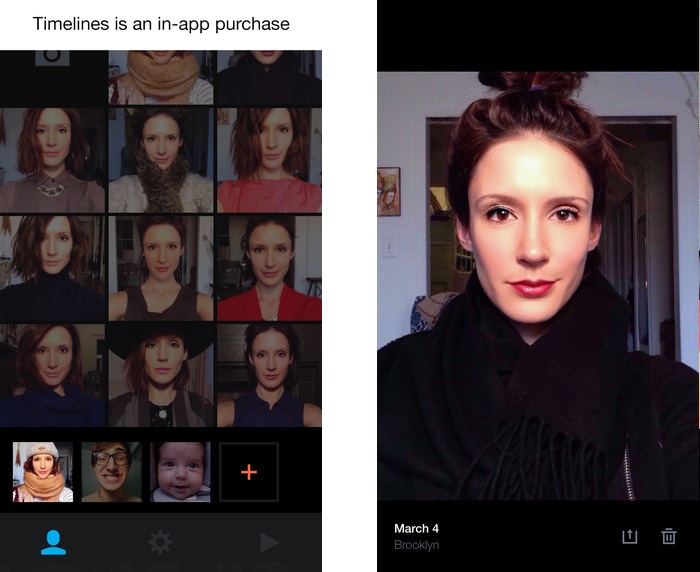Play the timeline with the play icon
The width and height of the screenshot is (700, 572).
269,543
